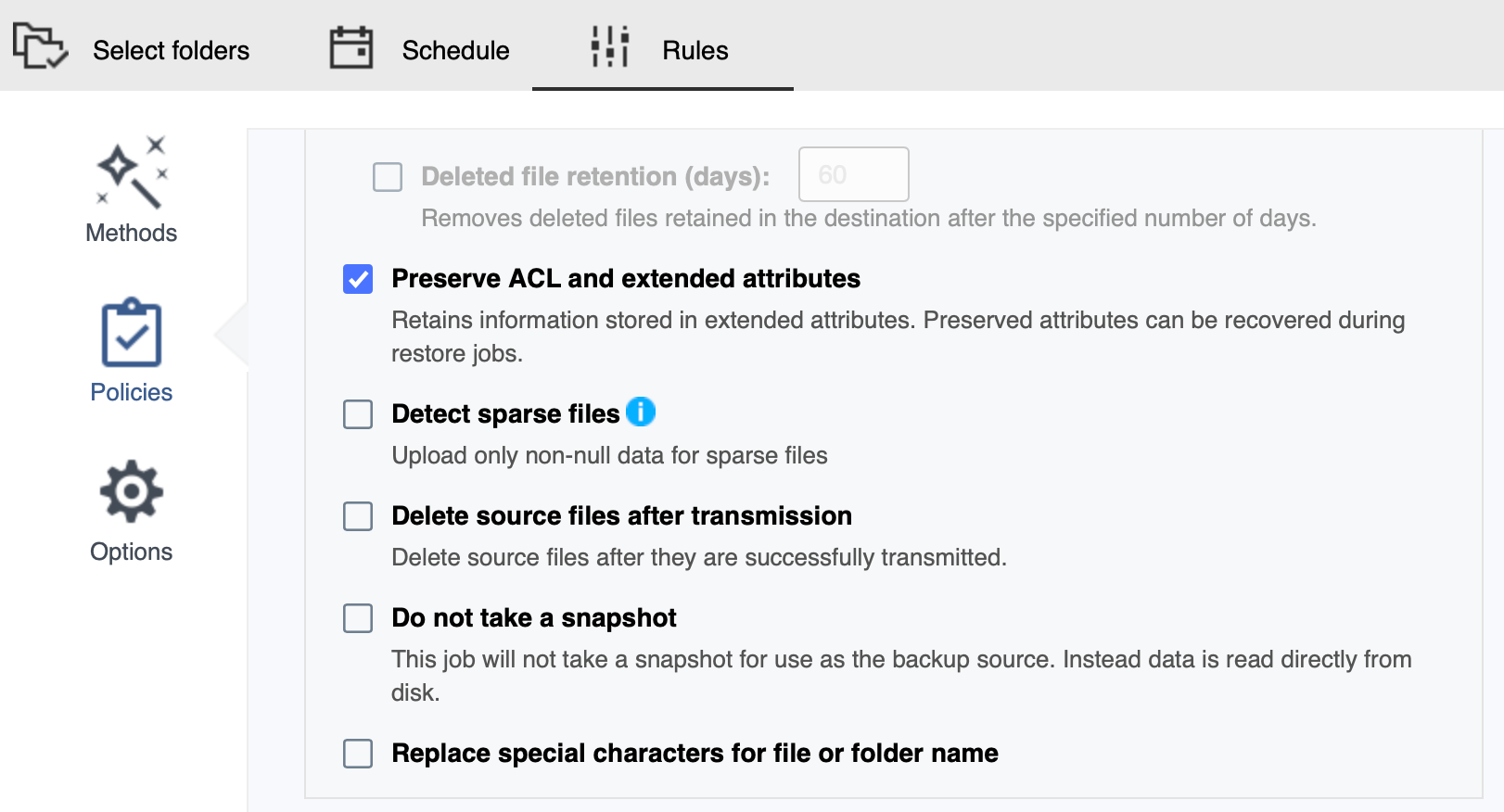Click Replace special characters for file or folder name label
1504x812 pixels.
coord(695,753)
